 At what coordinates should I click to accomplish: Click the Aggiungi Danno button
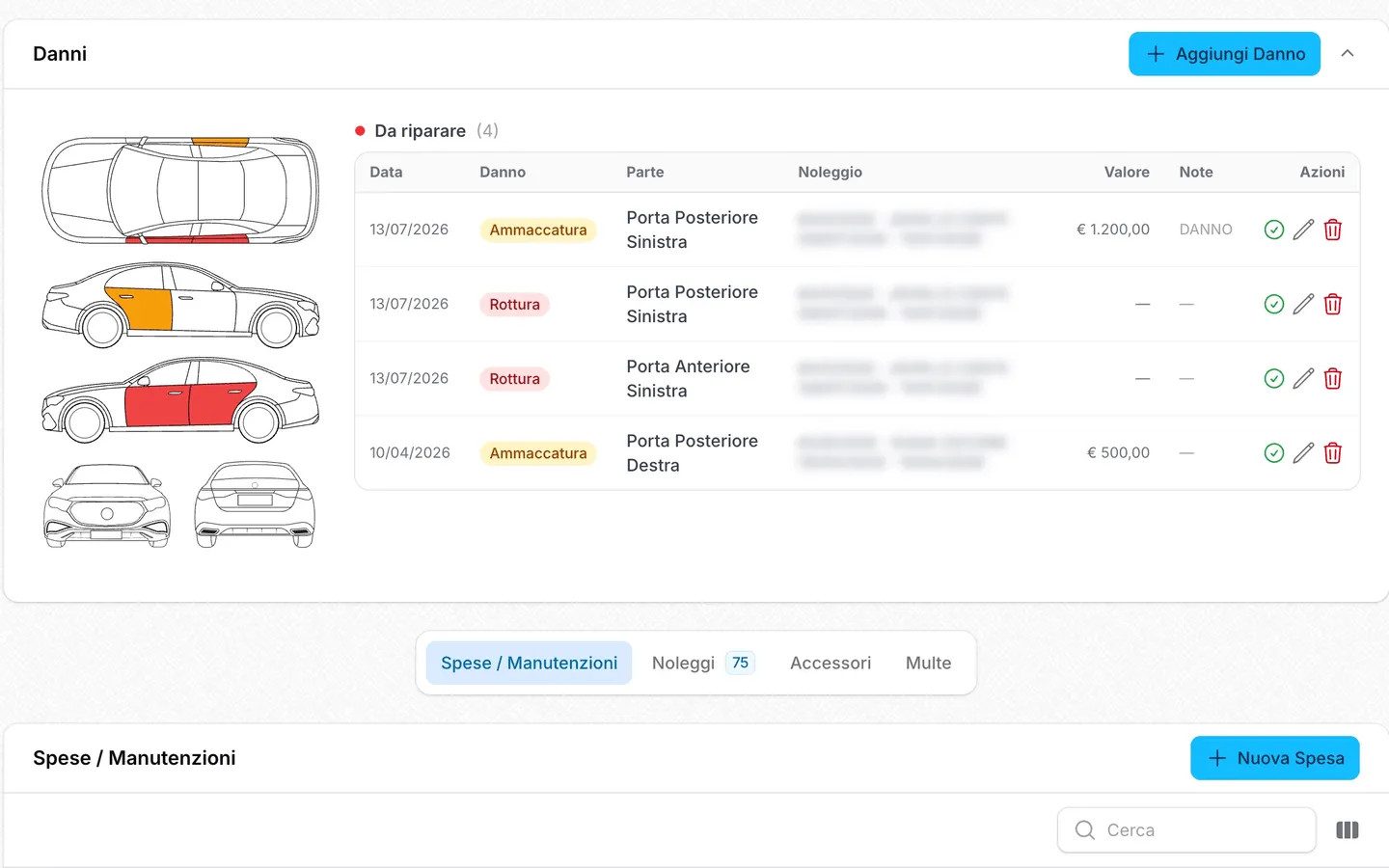[1224, 54]
